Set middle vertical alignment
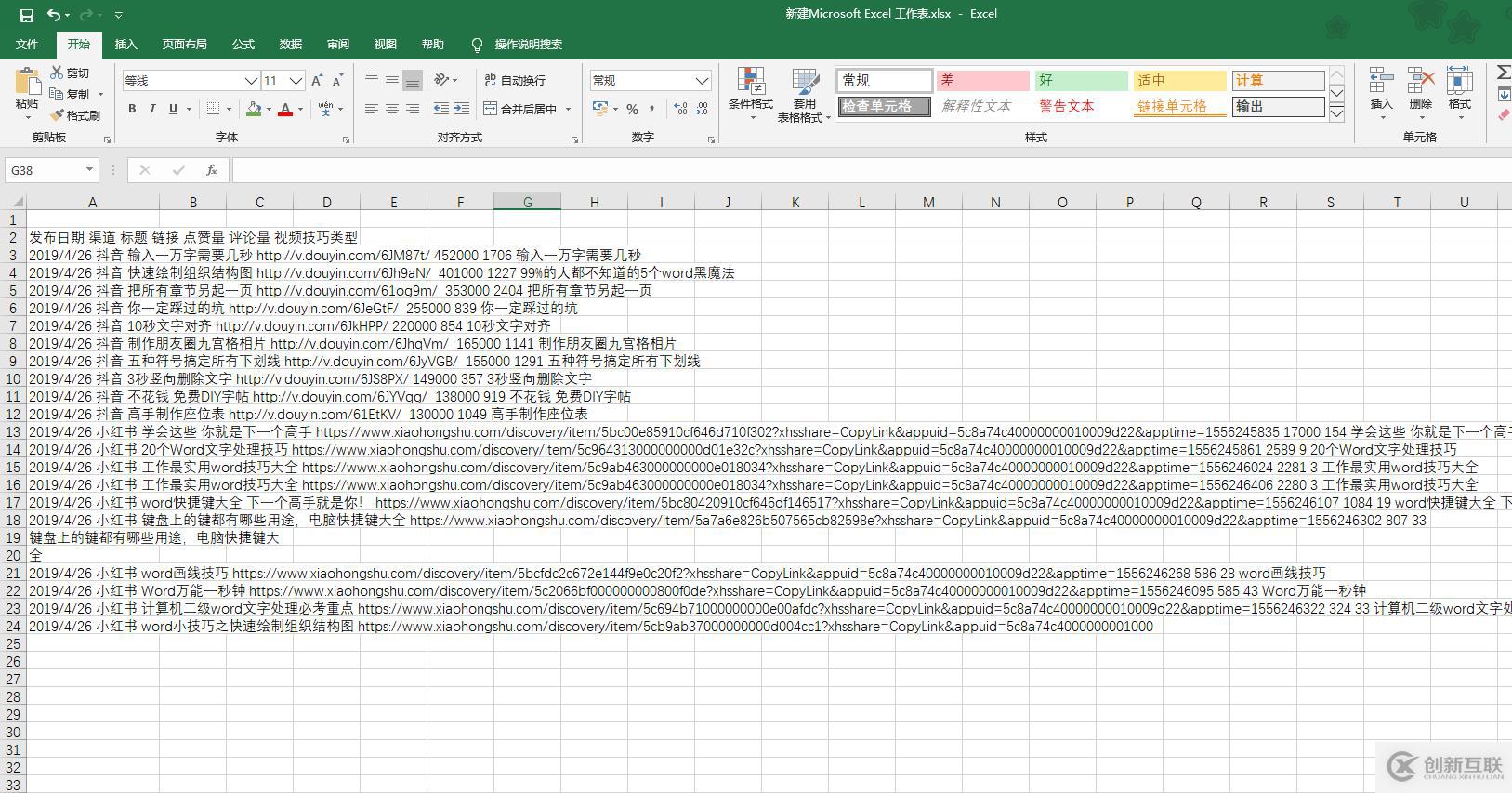 coord(391,80)
